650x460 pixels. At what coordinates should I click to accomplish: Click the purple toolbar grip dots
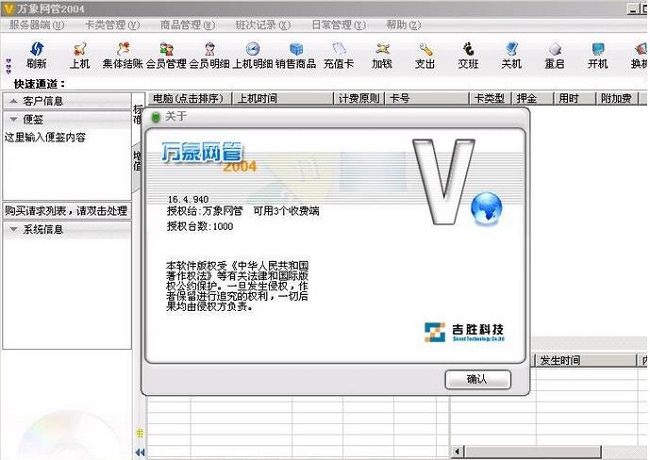click(x=8, y=66)
